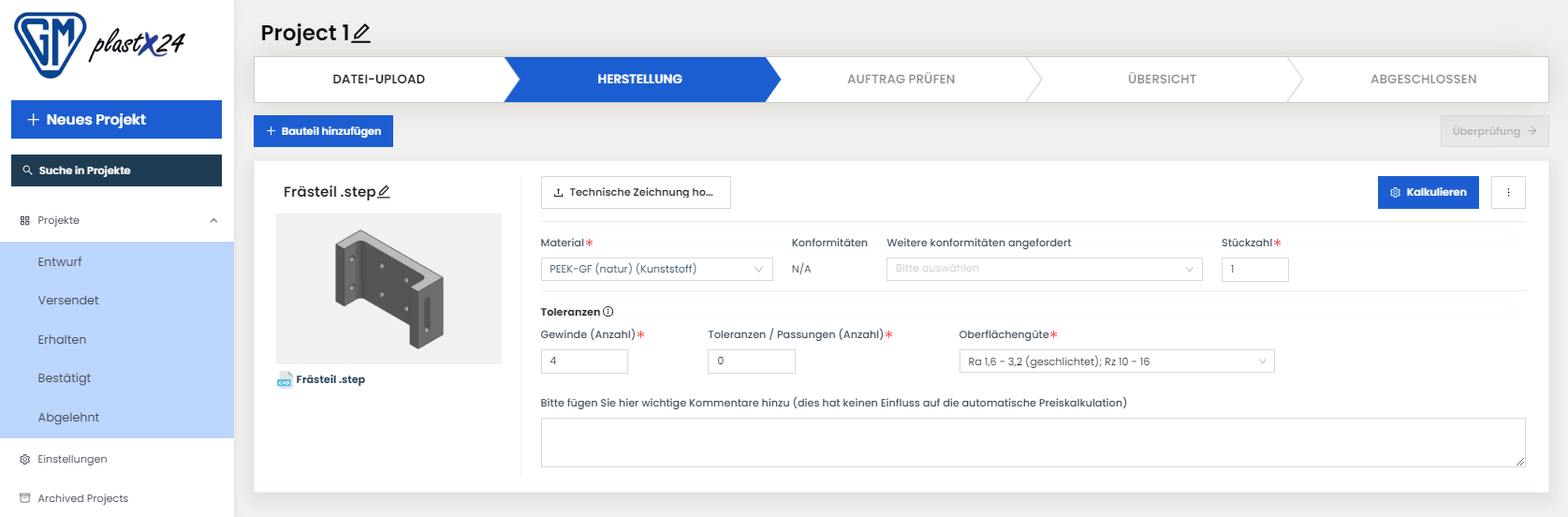Click edit pencil next to Frästeil .step title

[x=384, y=192]
